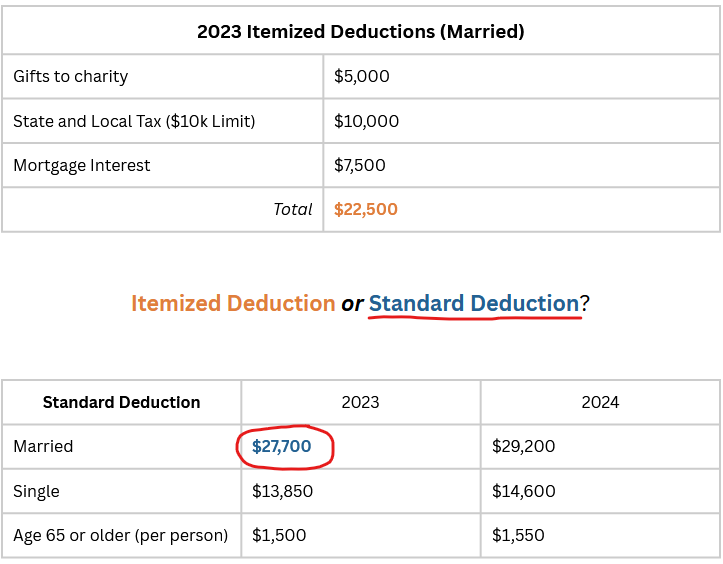This screenshot has height=564, width=723.
Task: Click the 2024 column header
Action: pos(600,402)
